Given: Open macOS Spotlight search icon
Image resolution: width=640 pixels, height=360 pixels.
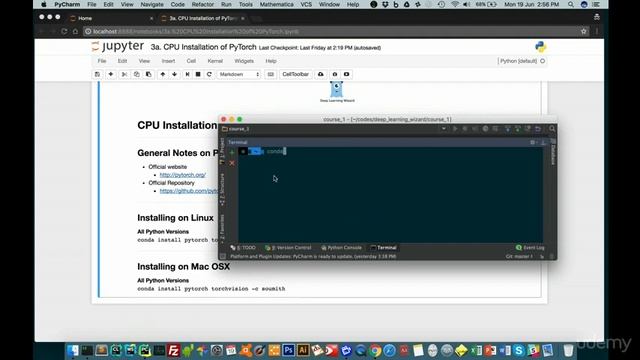Looking at the screenshot, I should [571, 4].
